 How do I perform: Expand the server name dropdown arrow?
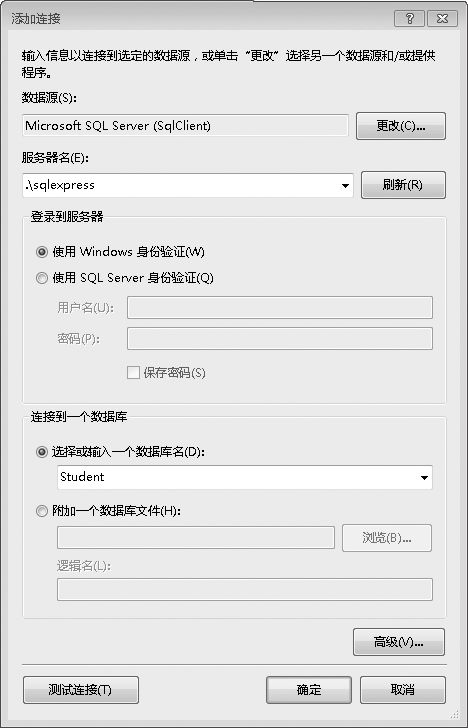[345, 186]
